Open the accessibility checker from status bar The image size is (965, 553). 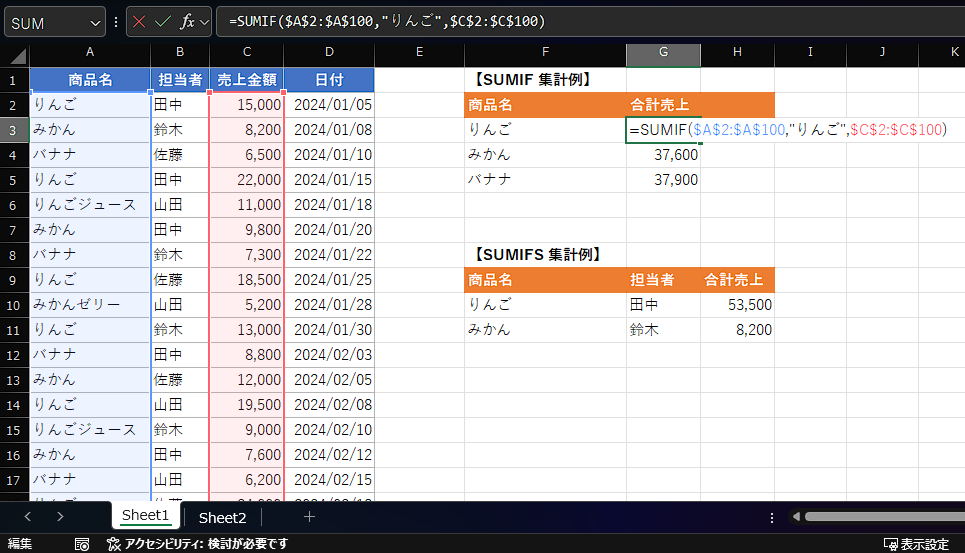coord(198,544)
